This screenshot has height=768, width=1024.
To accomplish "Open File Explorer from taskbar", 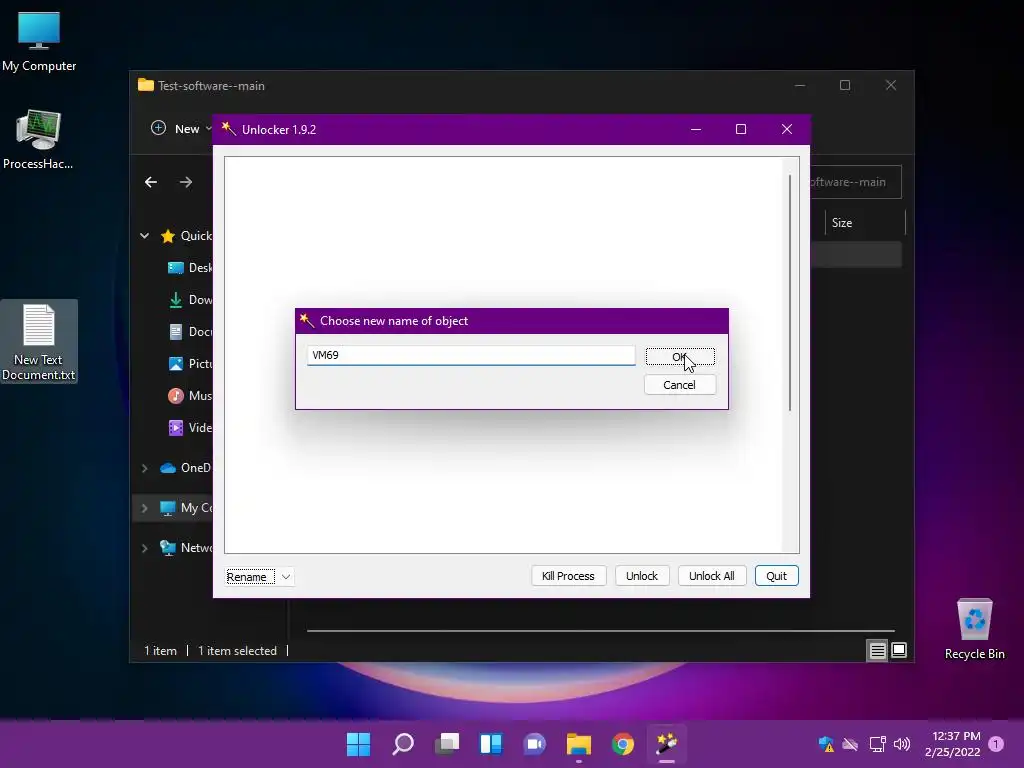I will click(x=579, y=744).
